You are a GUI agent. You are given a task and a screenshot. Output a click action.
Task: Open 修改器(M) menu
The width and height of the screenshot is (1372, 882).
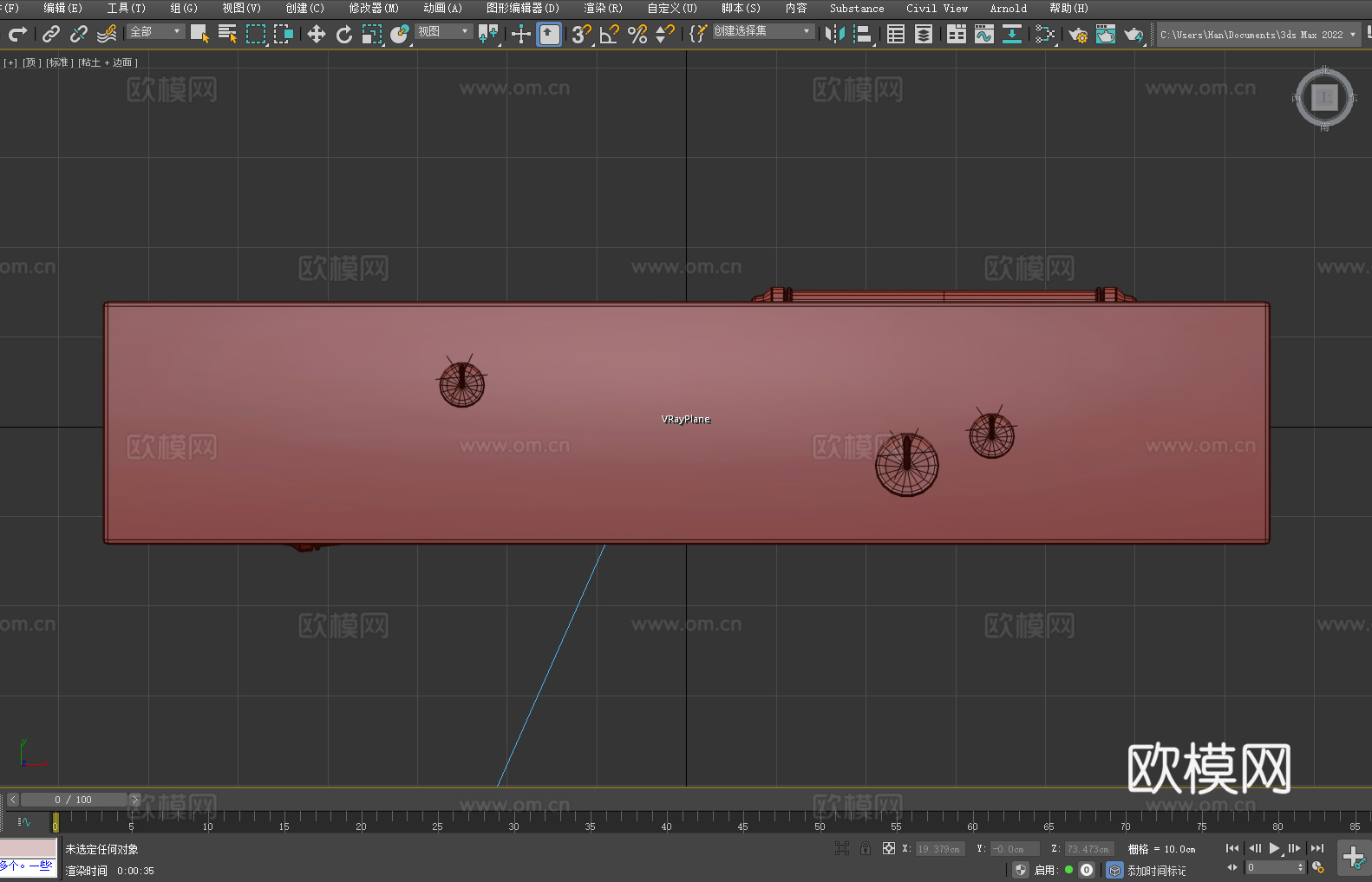pos(374,8)
